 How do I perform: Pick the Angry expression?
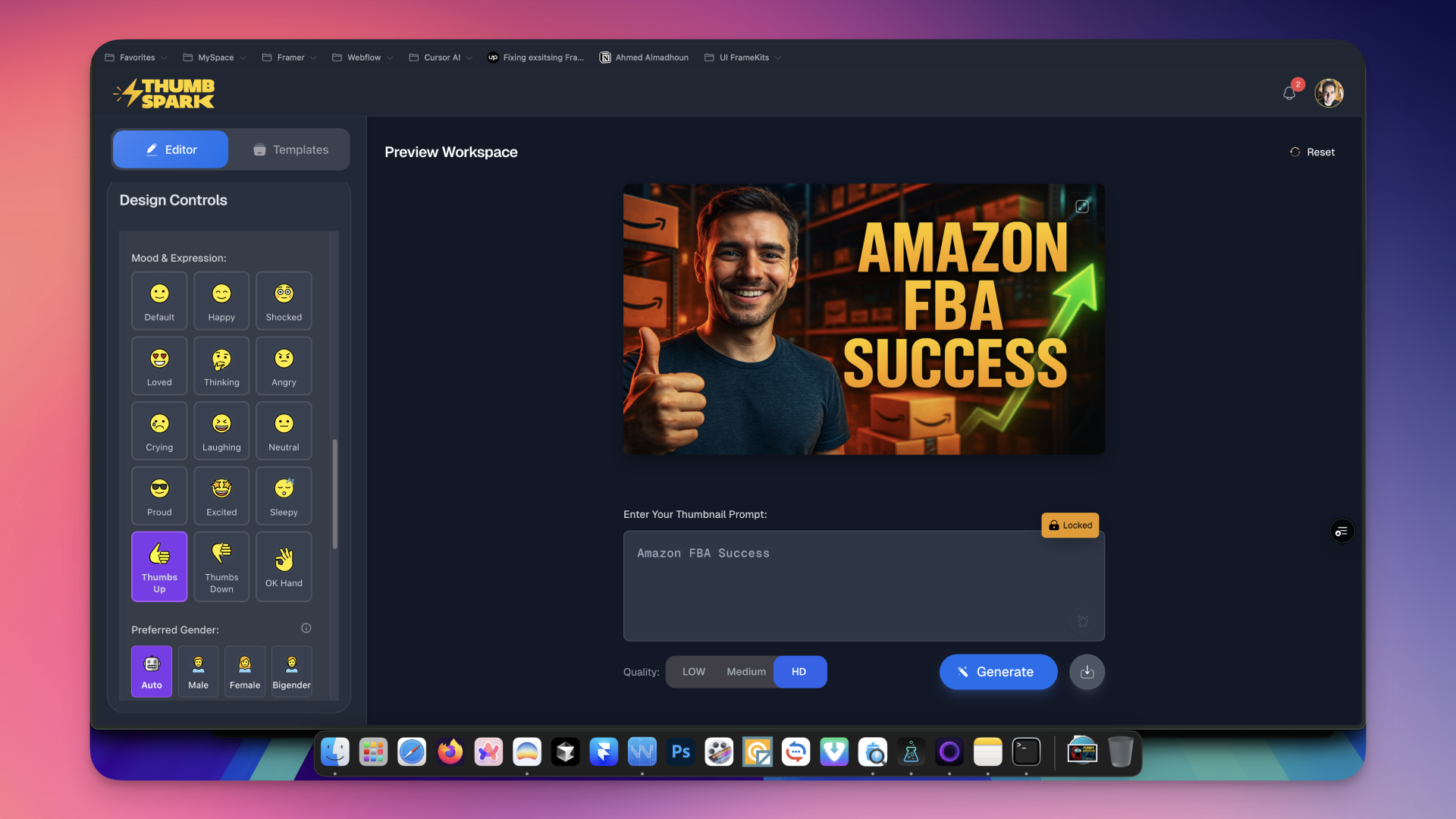(x=284, y=366)
